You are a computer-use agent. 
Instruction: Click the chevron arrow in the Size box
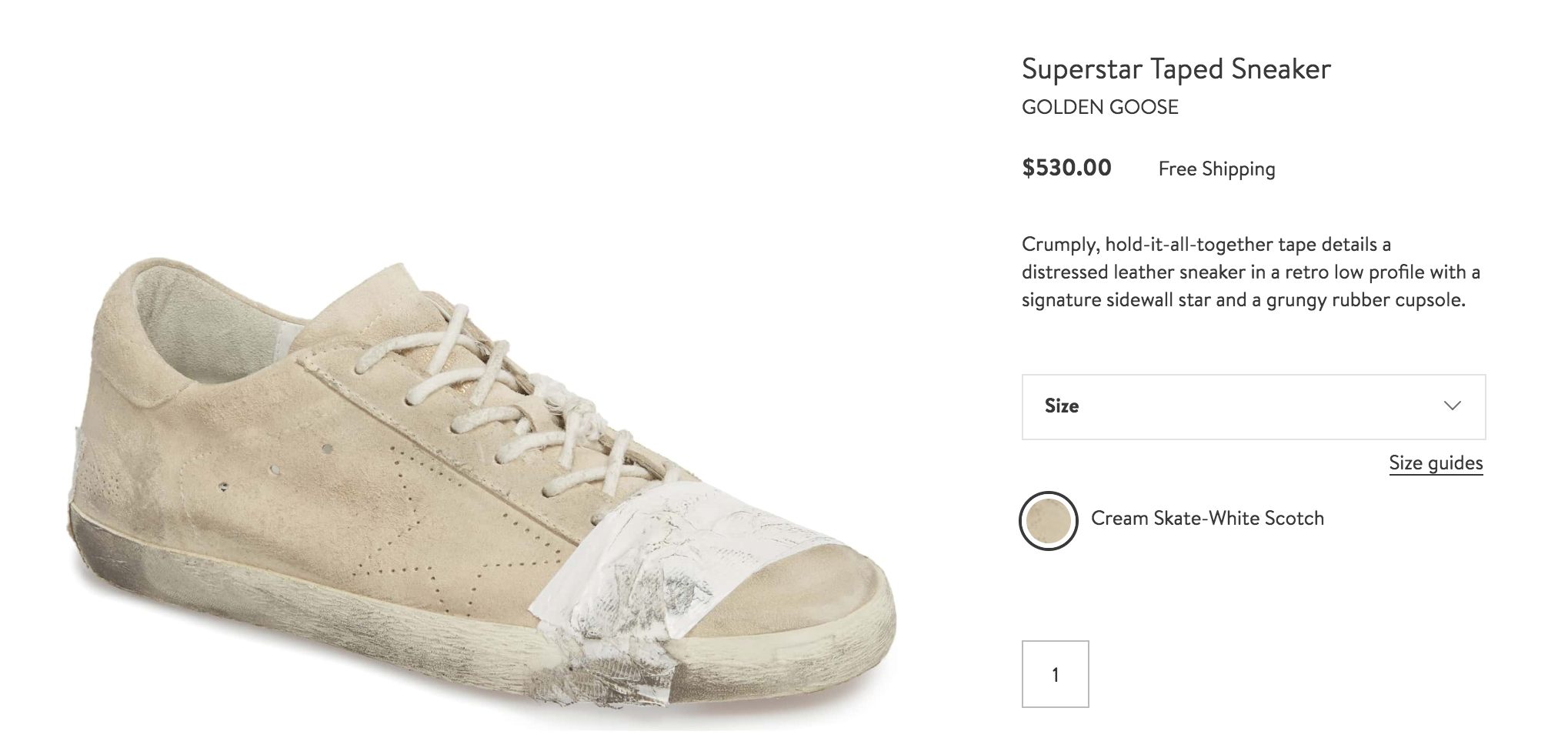tap(1452, 406)
